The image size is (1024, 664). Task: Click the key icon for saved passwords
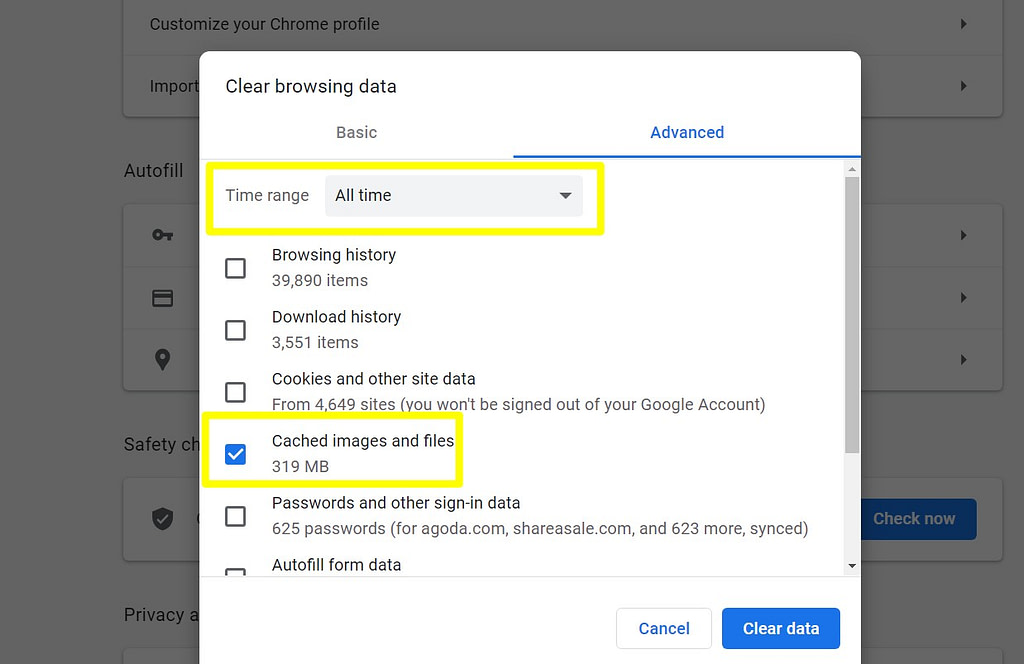coord(161,234)
